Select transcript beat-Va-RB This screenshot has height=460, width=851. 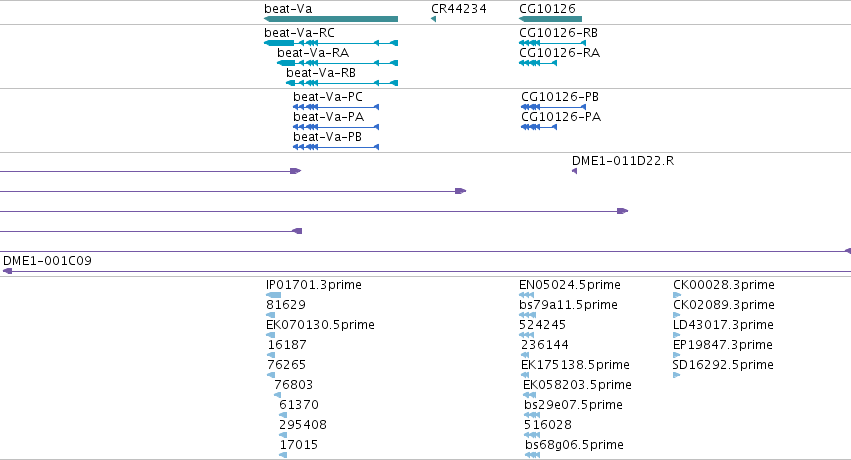coord(321,73)
